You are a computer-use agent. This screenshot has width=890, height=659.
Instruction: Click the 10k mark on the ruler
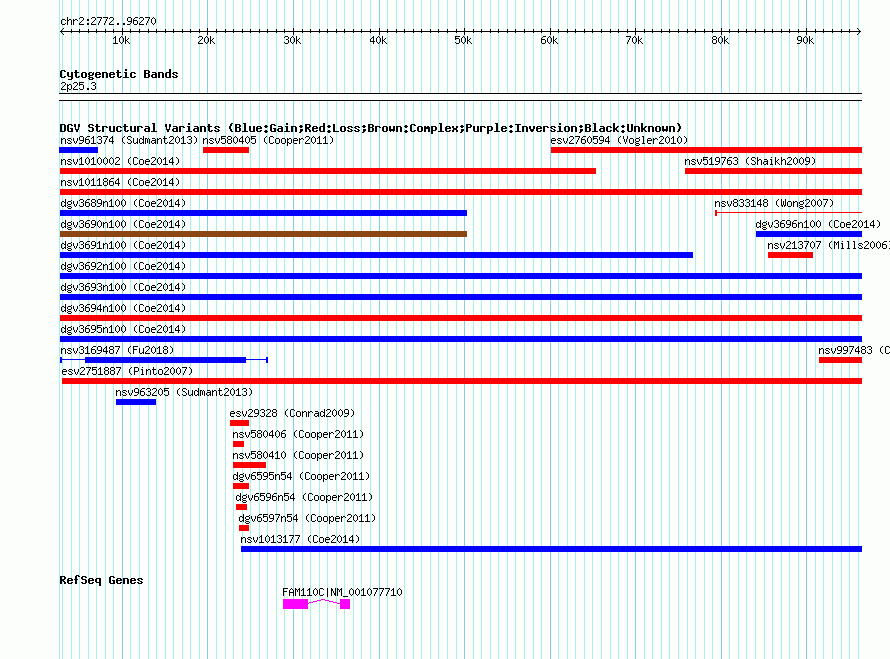(x=121, y=40)
